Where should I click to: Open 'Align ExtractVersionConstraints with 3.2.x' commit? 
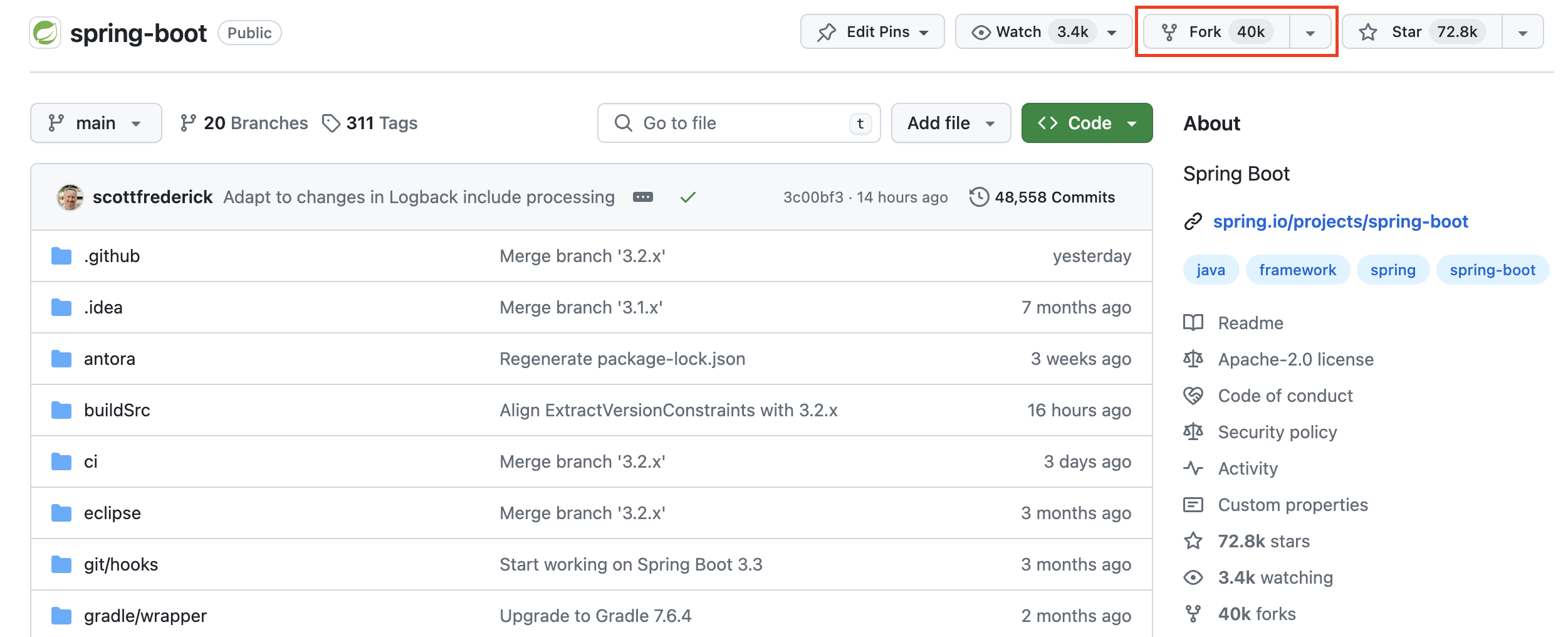pos(668,410)
